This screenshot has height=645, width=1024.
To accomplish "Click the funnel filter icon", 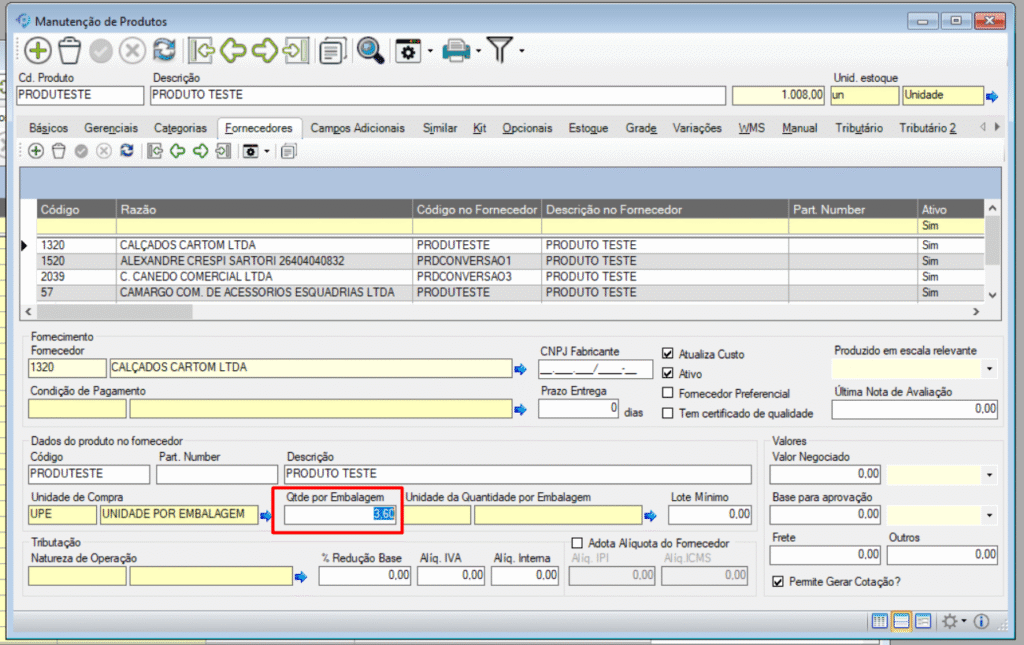I will point(500,51).
